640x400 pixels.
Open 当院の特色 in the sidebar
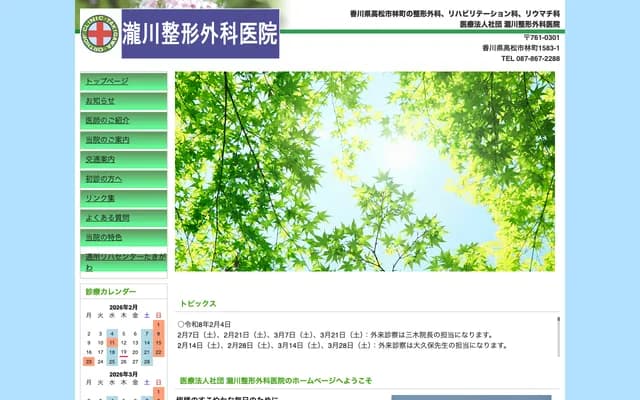(x=124, y=238)
